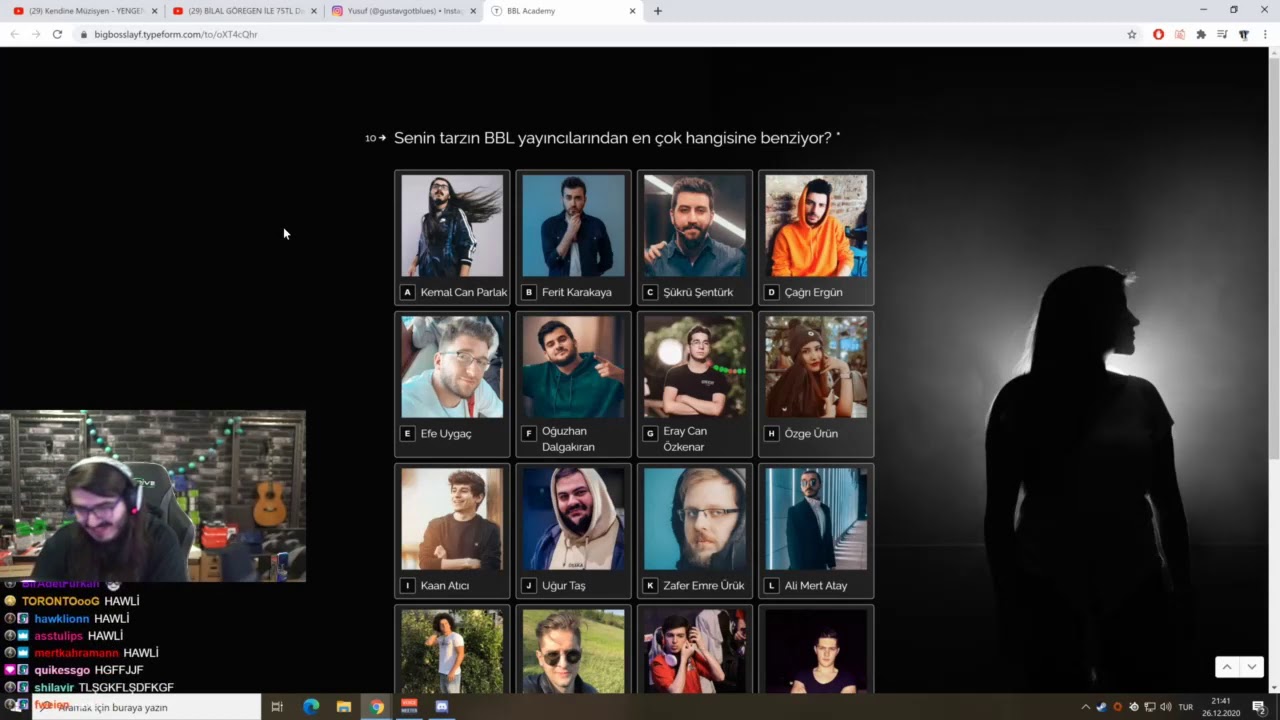
Task: Click chat username shilavir
Action: coord(54,688)
